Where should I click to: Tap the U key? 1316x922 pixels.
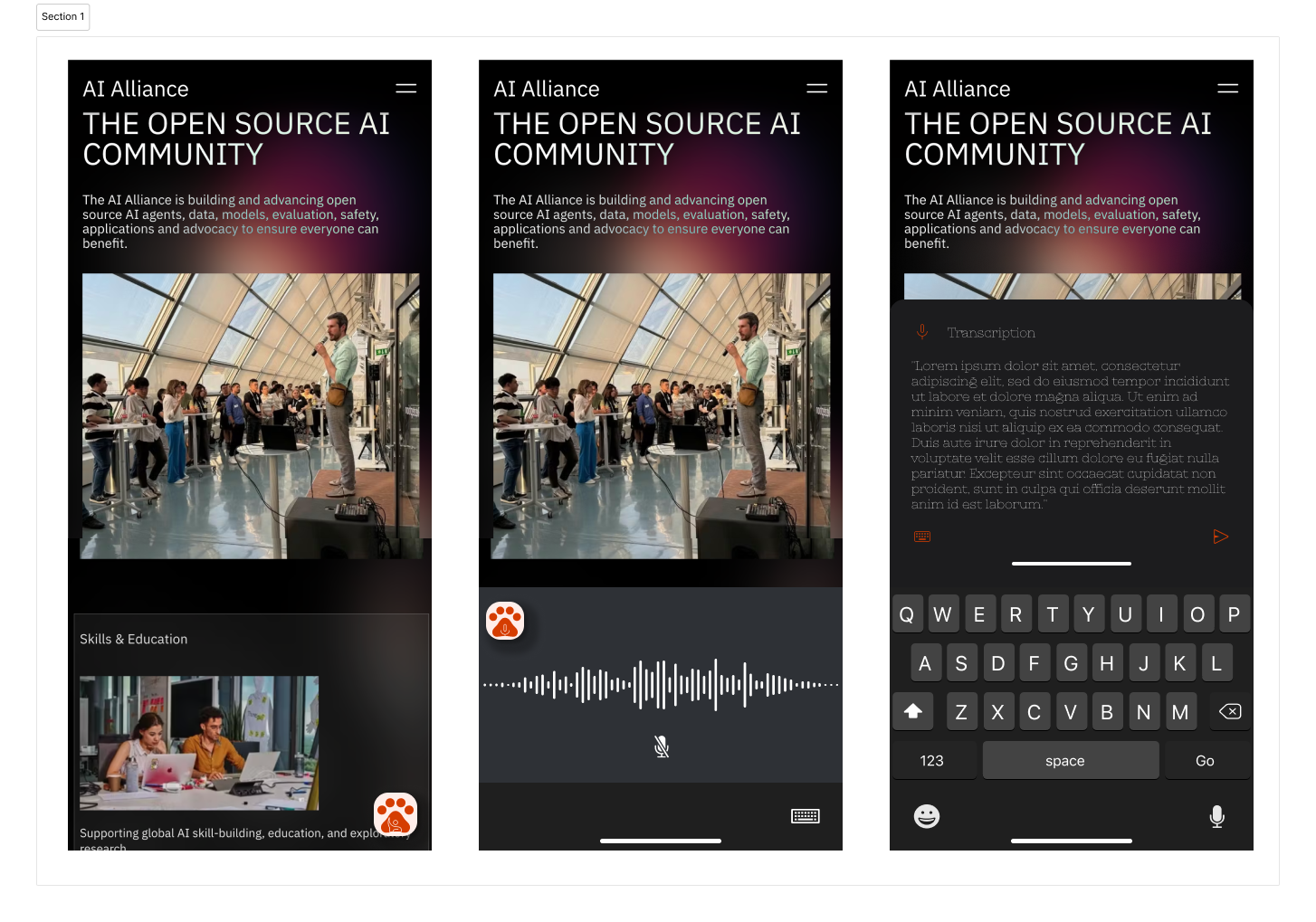[x=1125, y=614]
